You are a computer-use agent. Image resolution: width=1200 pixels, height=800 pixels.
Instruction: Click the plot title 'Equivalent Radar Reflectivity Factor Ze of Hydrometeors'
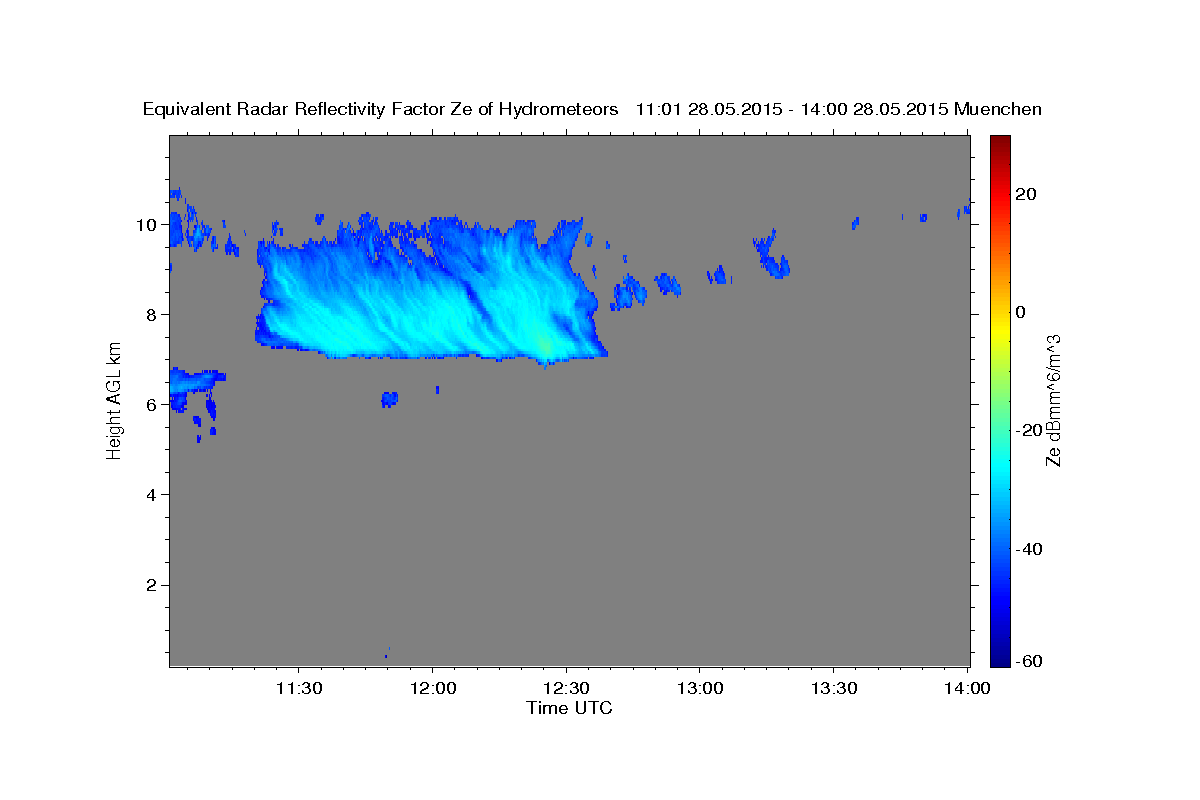click(x=381, y=109)
